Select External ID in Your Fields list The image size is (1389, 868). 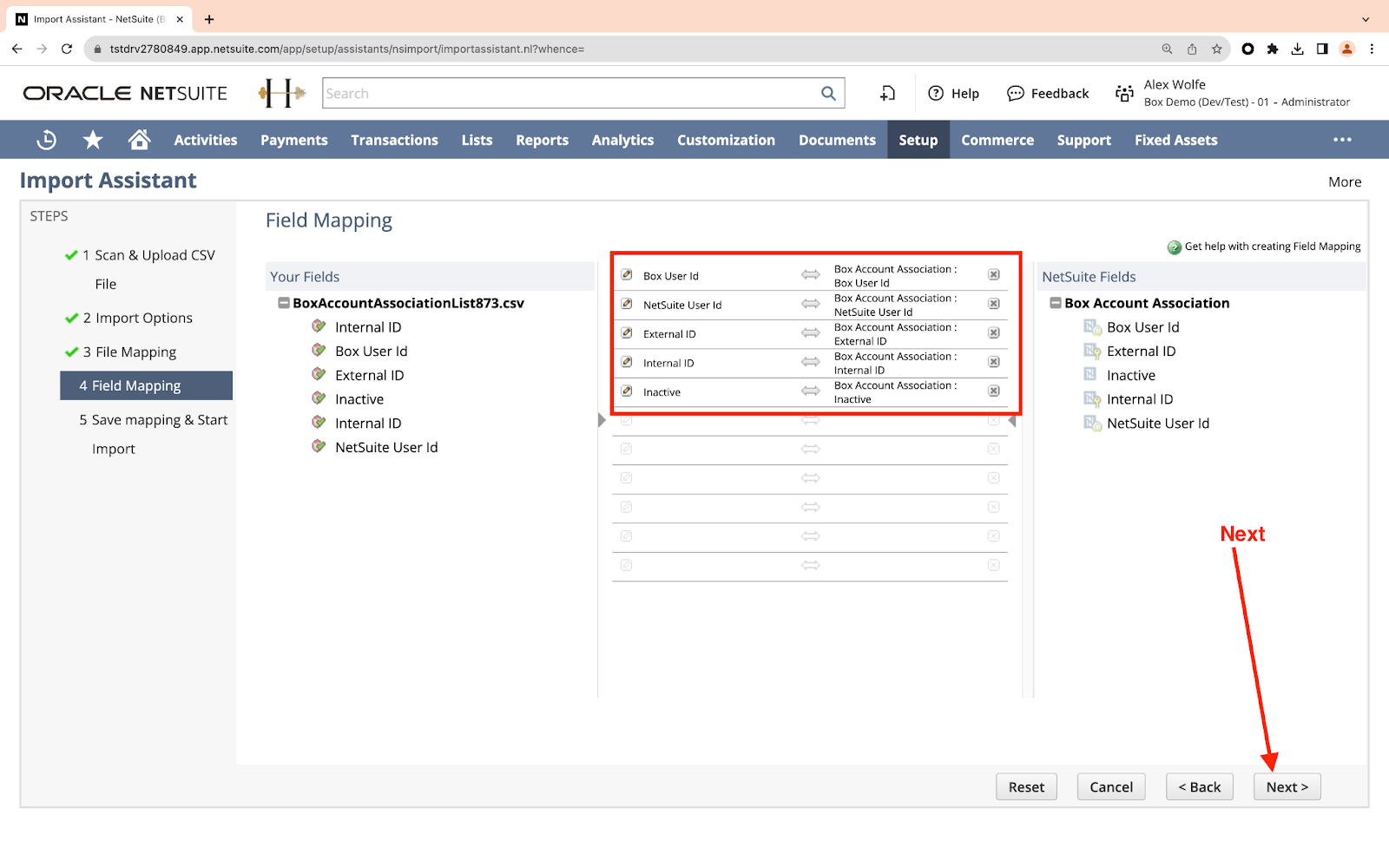click(369, 375)
